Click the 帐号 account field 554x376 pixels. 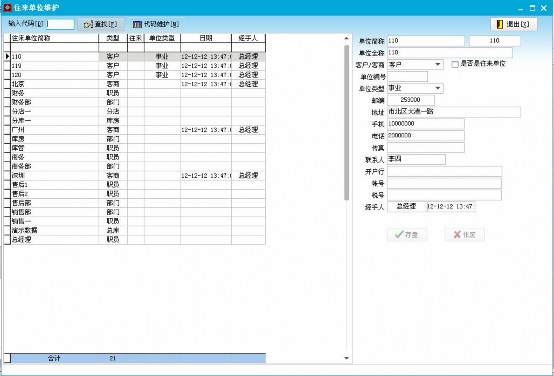pyautogui.click(x=444, y=183)
